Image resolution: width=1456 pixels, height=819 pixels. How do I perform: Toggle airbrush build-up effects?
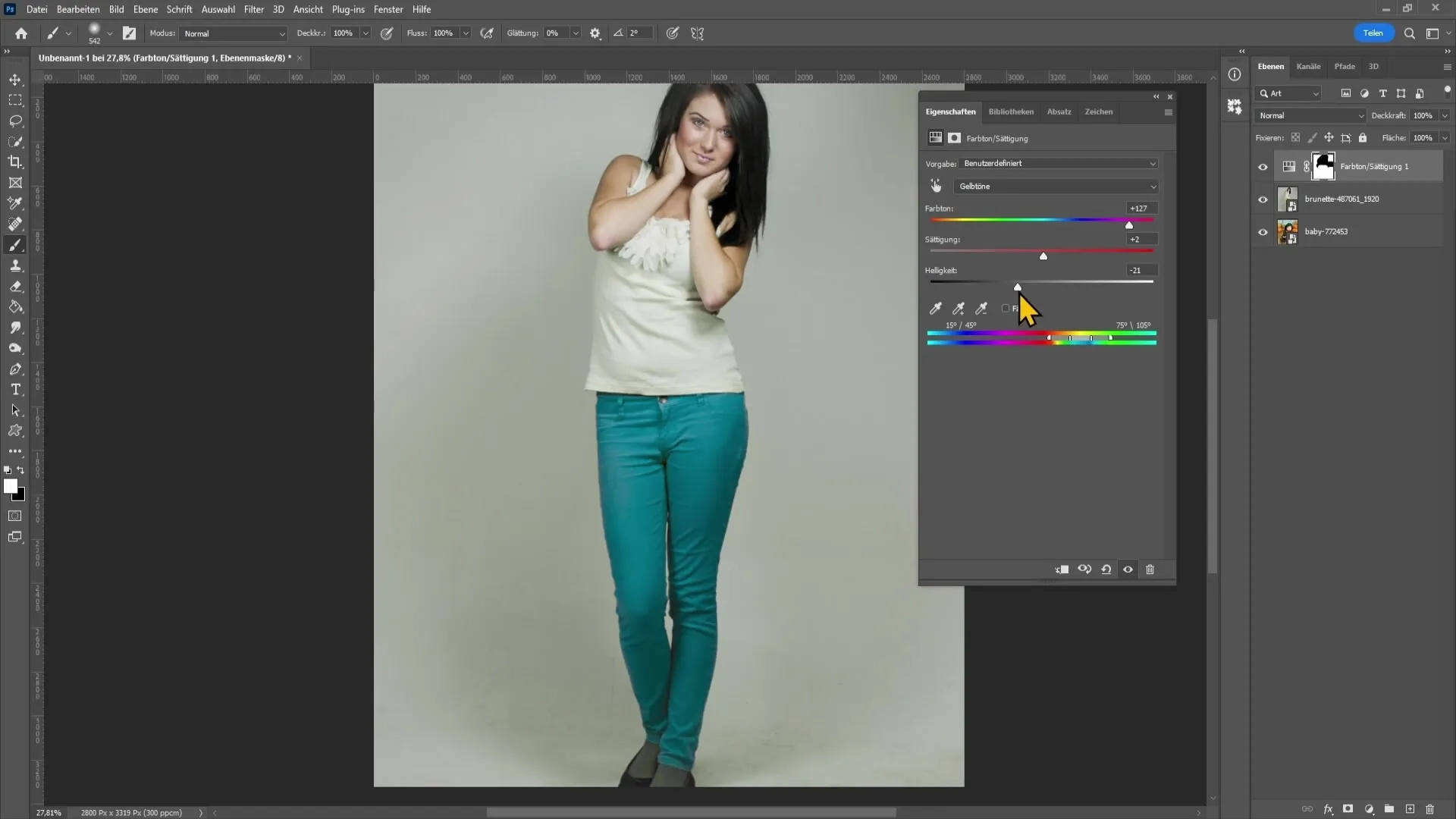487,33
